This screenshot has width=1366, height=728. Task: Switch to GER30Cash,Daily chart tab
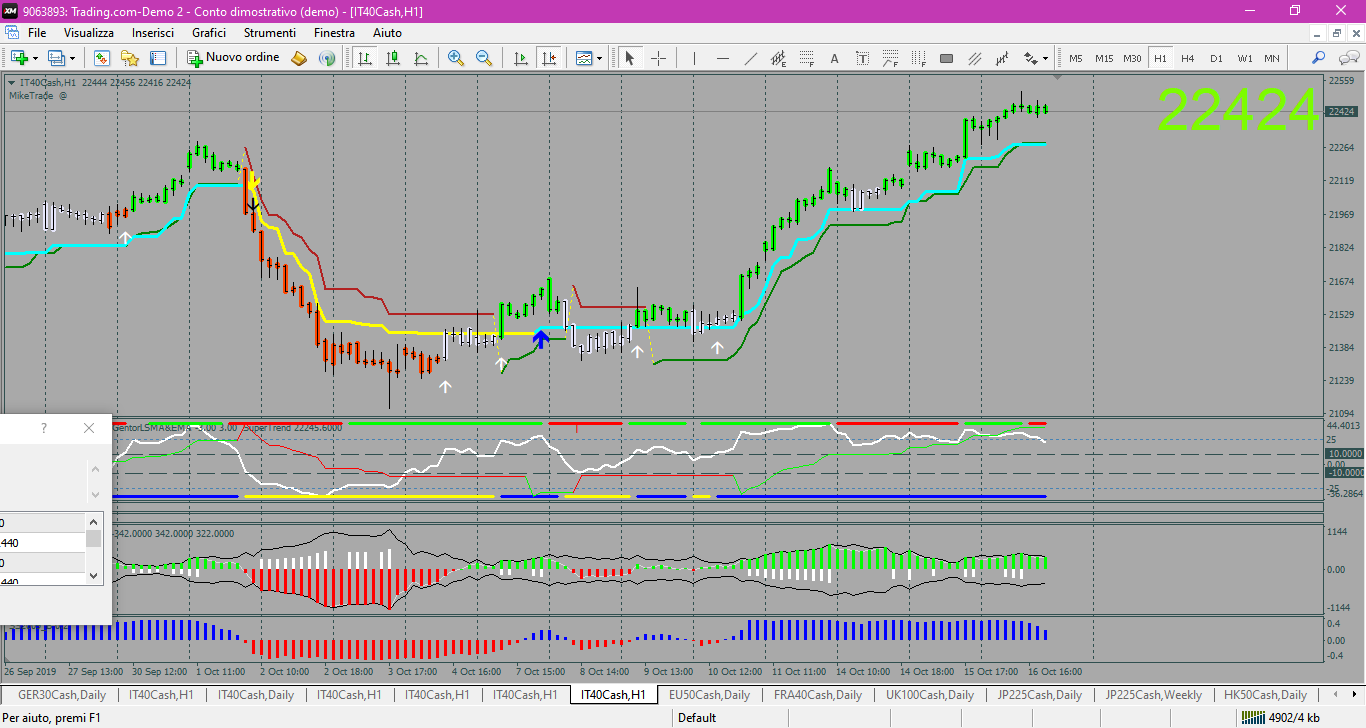point(62,695)
